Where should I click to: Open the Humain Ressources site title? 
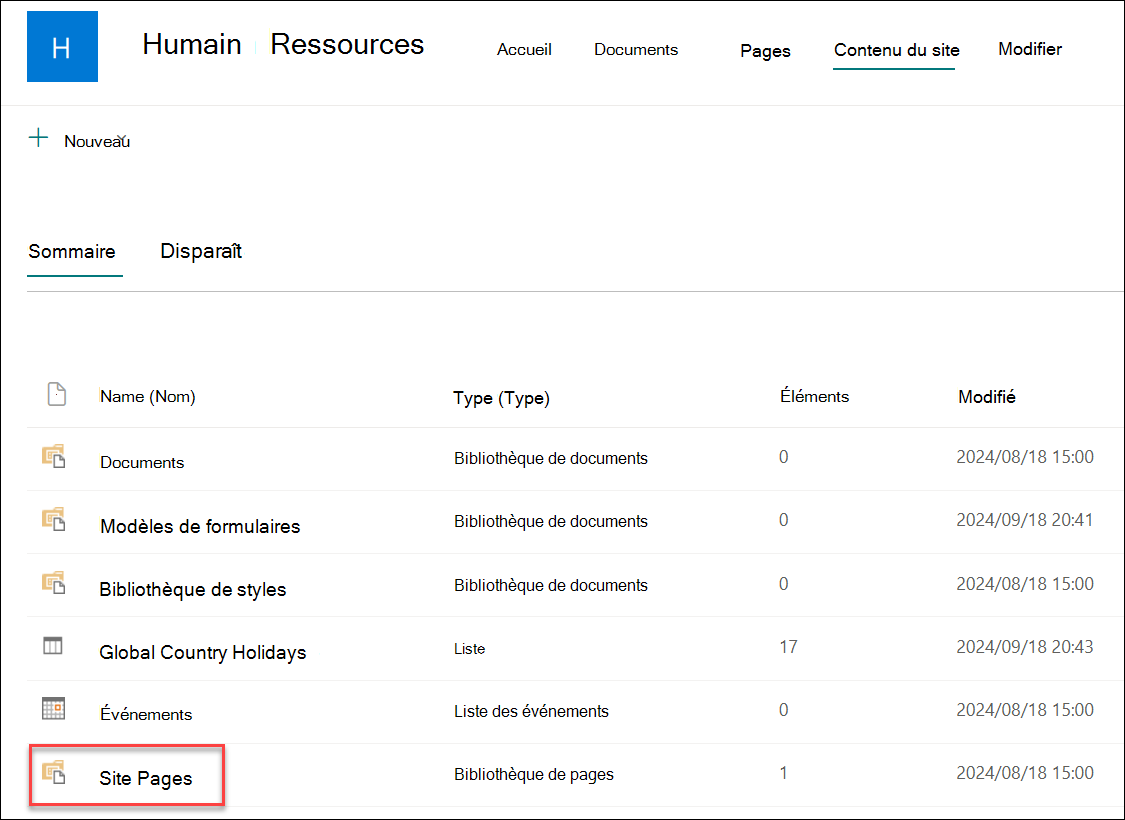point(283,44)
